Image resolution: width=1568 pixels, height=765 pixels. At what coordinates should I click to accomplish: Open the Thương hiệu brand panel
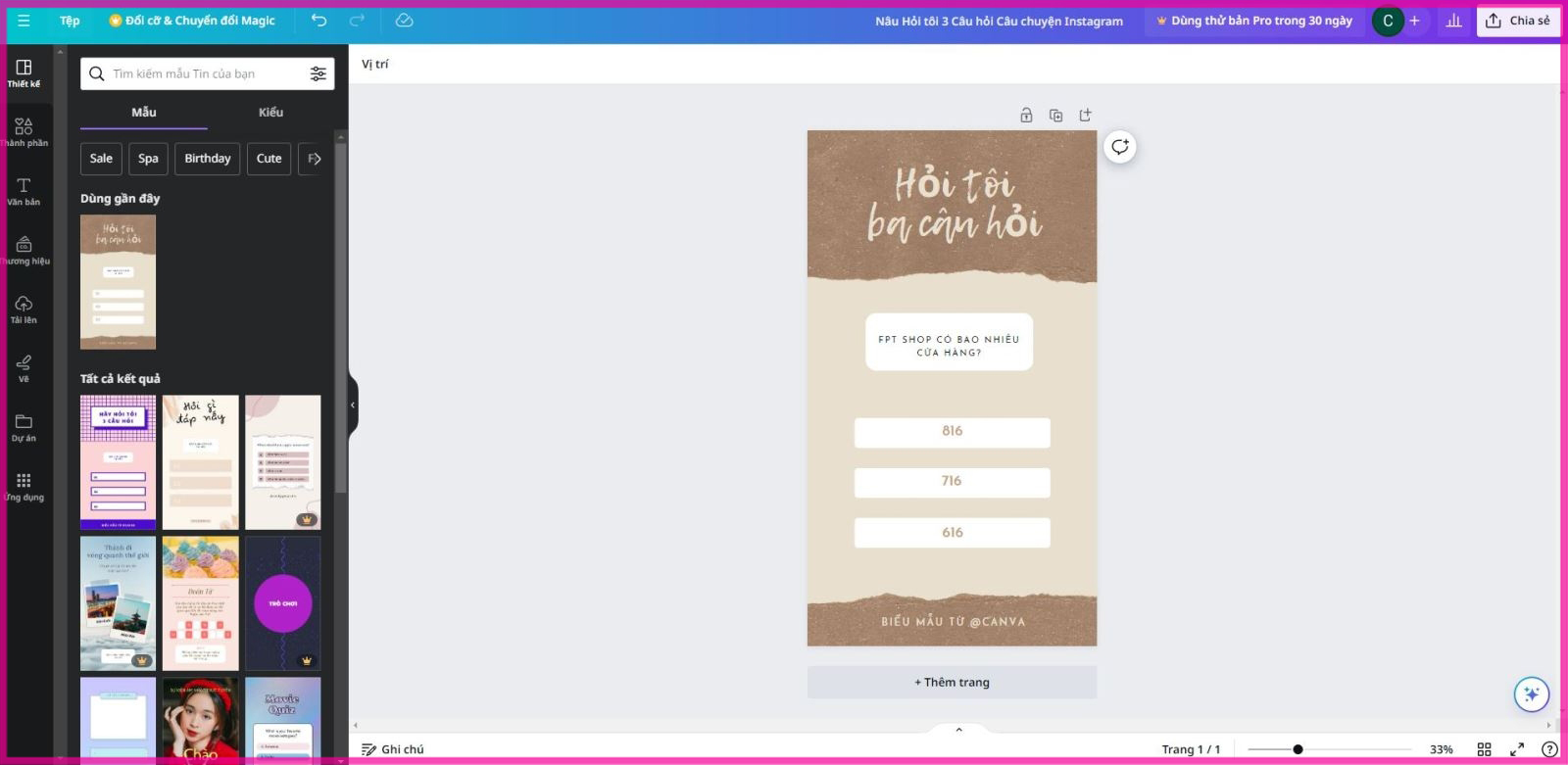pos(24,251)
